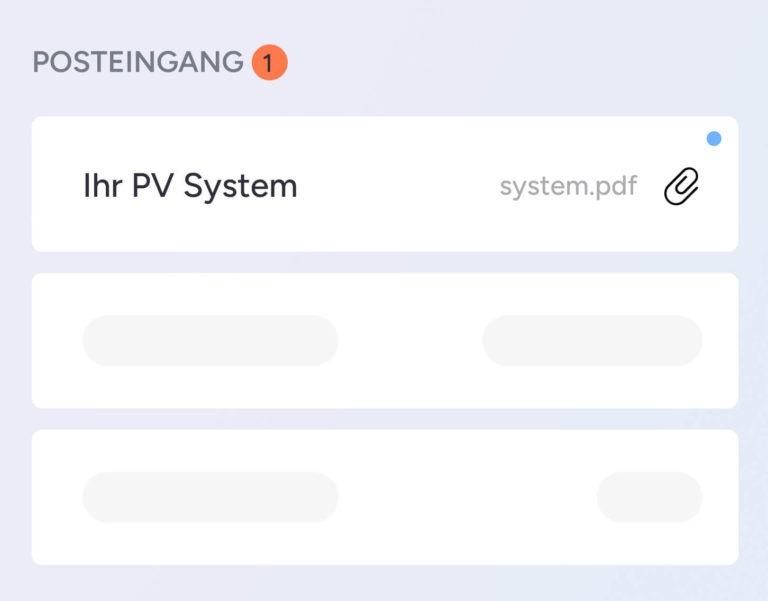Click the blue unread indicator dot
The image size is (768, 601).
coord(714,139)
